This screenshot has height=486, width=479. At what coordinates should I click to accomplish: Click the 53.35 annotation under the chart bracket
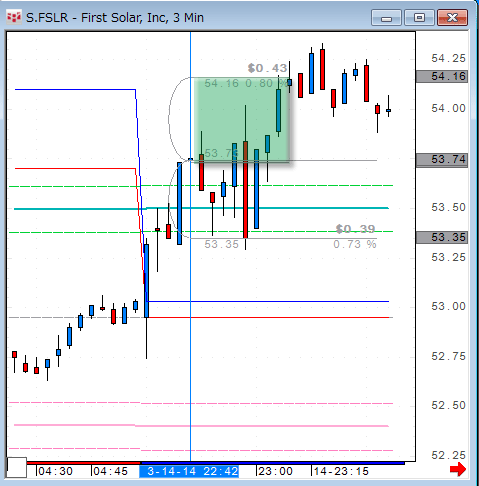click(221, 244)
